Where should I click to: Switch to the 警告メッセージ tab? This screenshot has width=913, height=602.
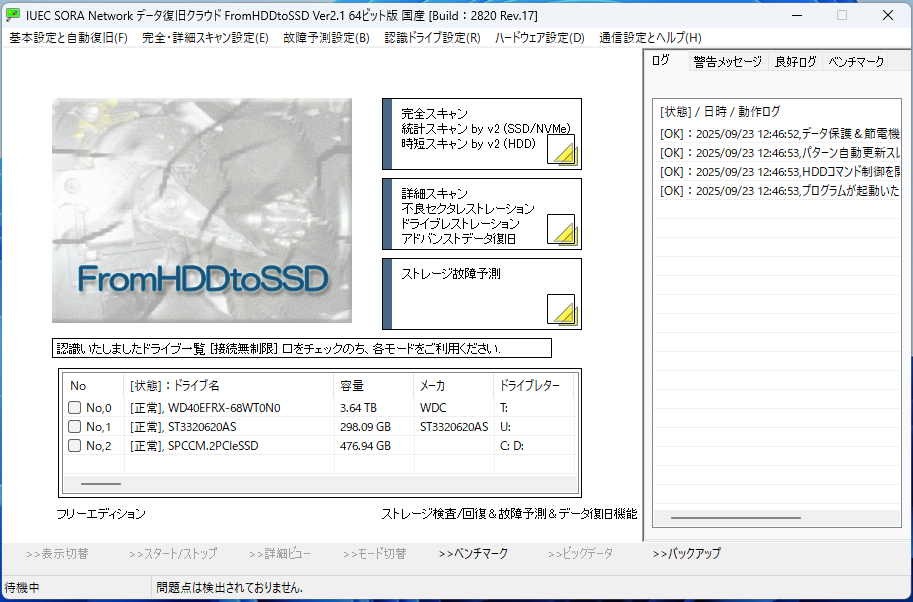(727, 62)
